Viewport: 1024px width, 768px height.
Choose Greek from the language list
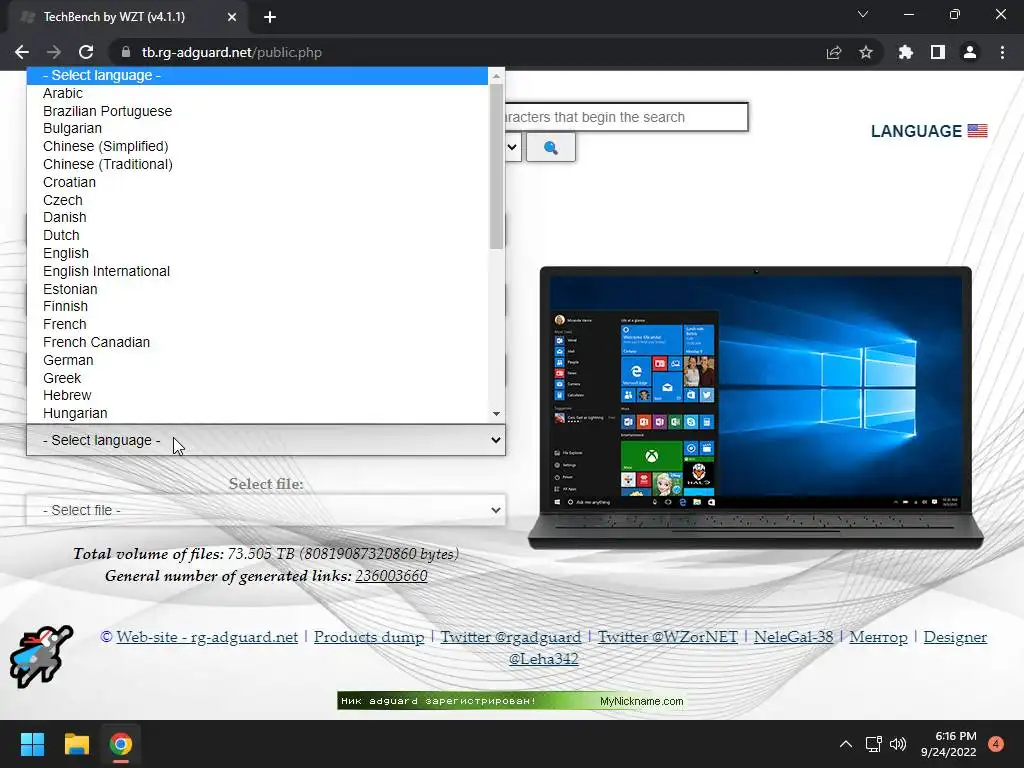point(257,377)
